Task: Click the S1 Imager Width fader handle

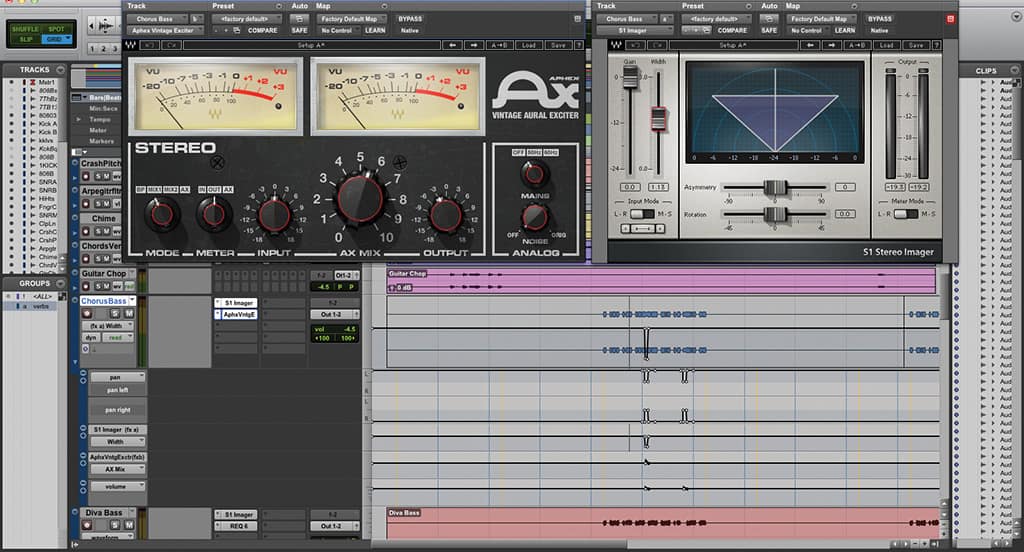Action: [x=658, y=119]
